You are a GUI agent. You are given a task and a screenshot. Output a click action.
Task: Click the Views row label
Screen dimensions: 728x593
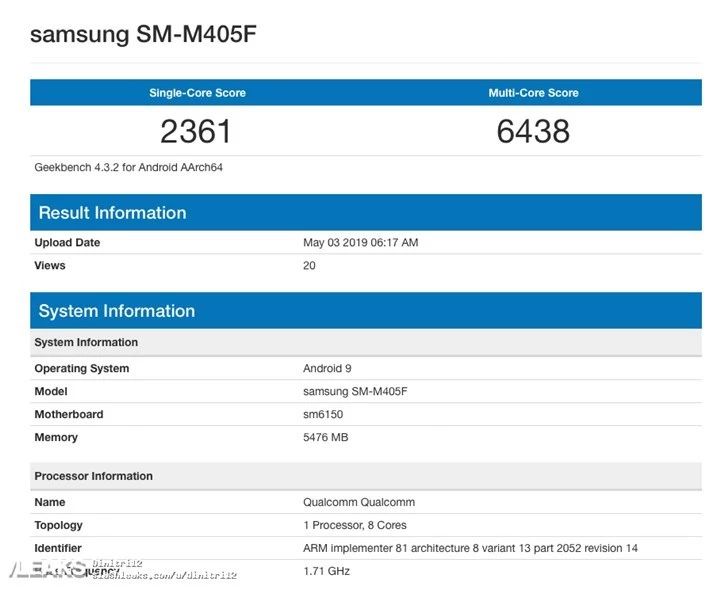(50, 266)
